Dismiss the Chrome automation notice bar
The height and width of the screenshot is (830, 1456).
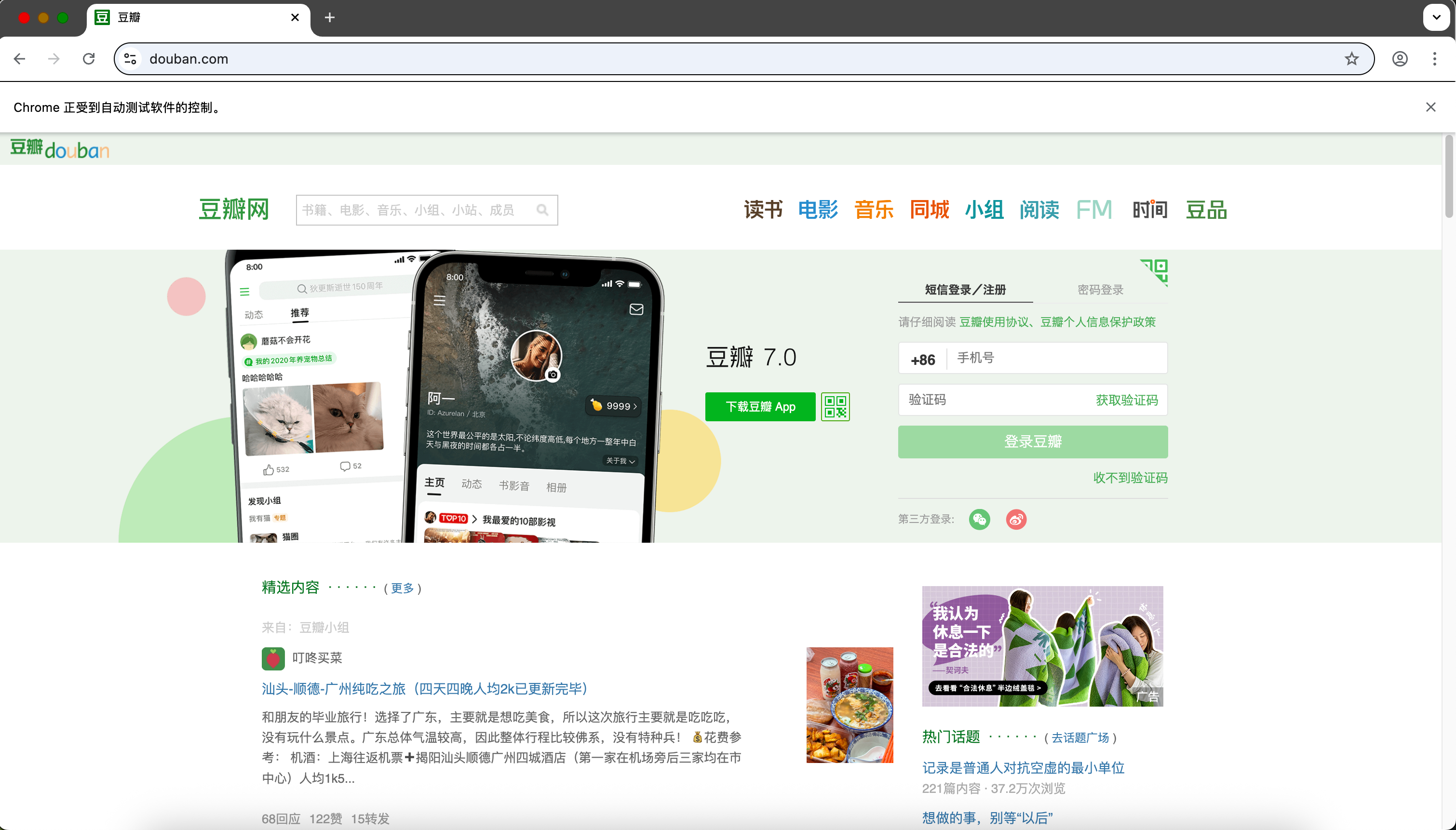point(1430,107)
